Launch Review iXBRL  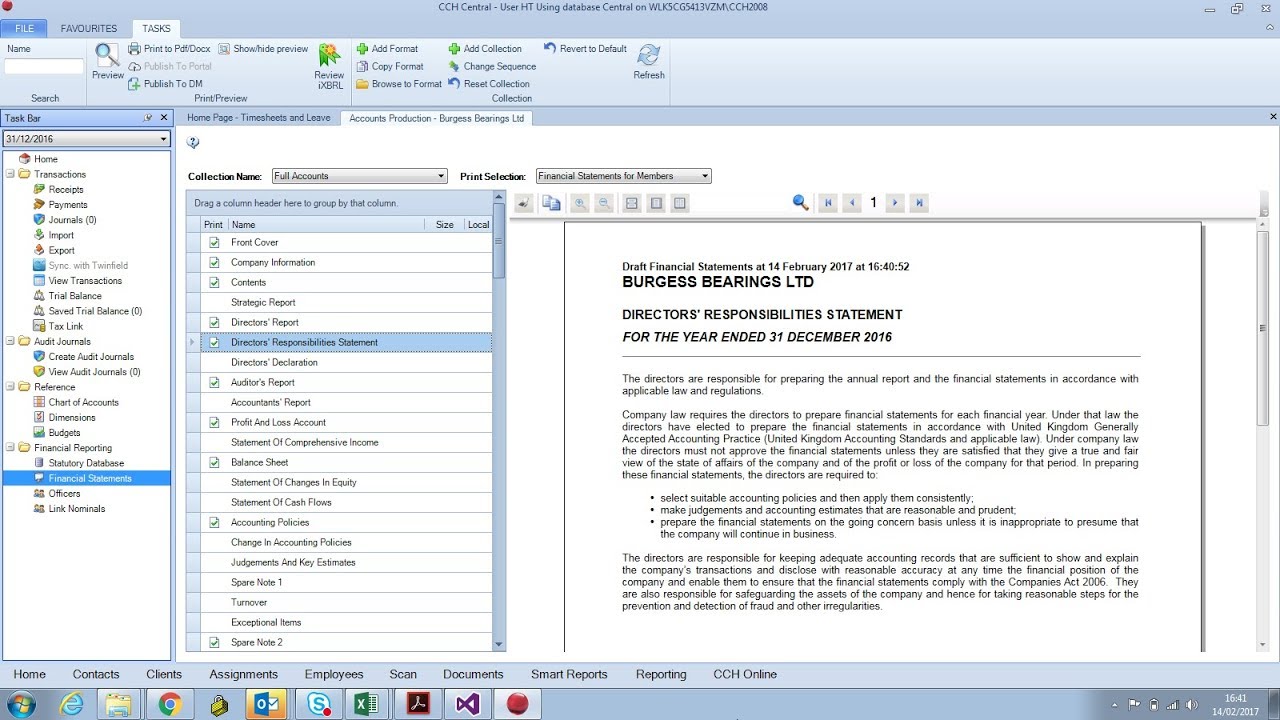click(x=329, y=67)
